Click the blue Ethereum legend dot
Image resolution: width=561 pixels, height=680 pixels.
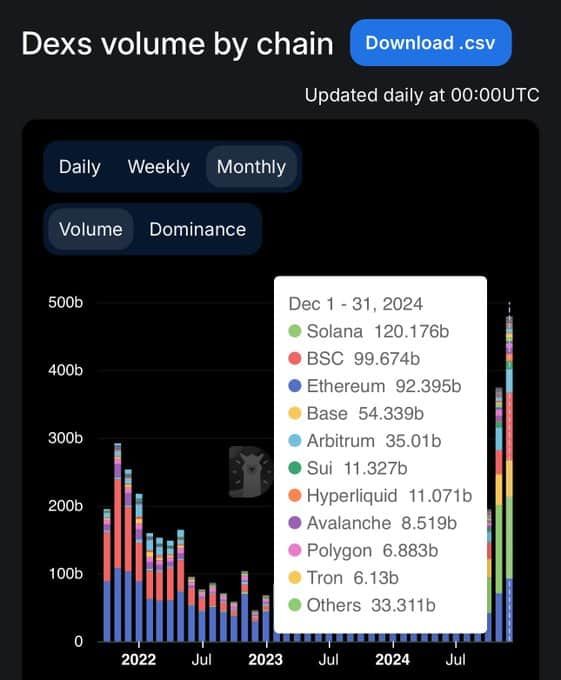point(295,386)
